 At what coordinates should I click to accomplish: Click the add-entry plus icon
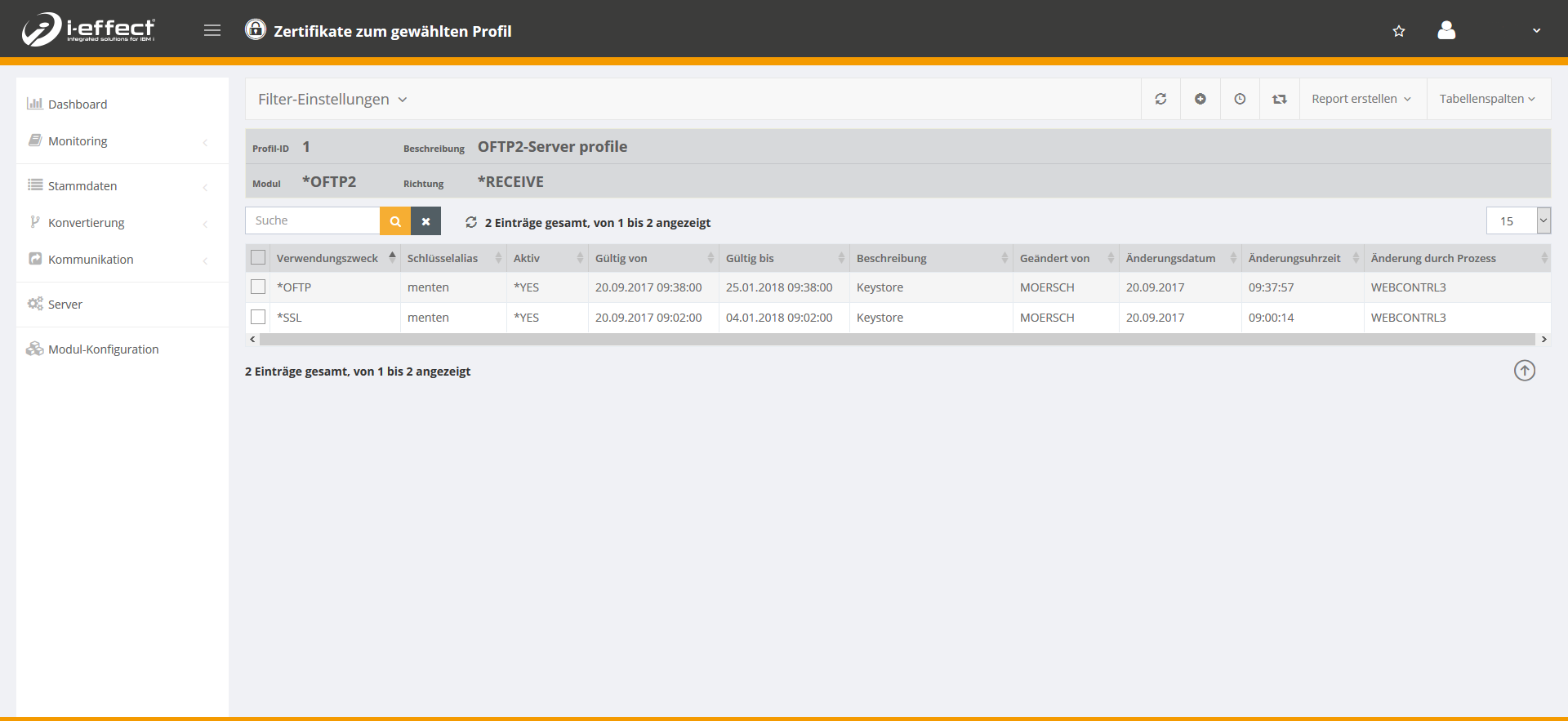[x=1200, y=99]
